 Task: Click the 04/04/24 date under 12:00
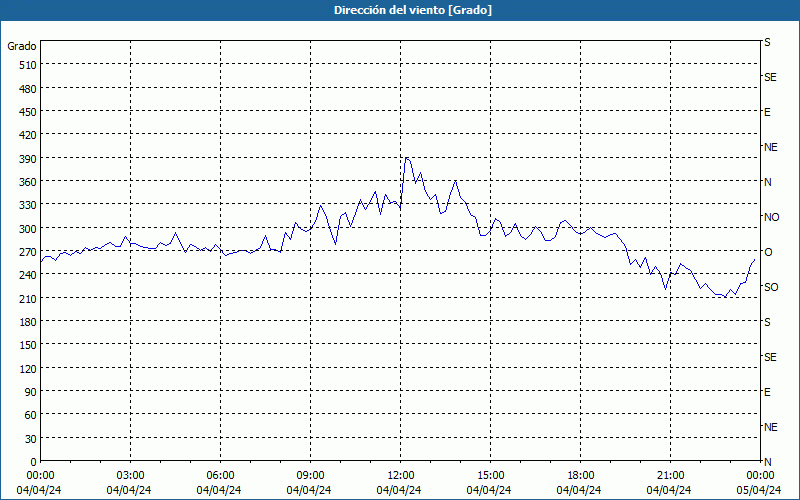coord(399,490)
